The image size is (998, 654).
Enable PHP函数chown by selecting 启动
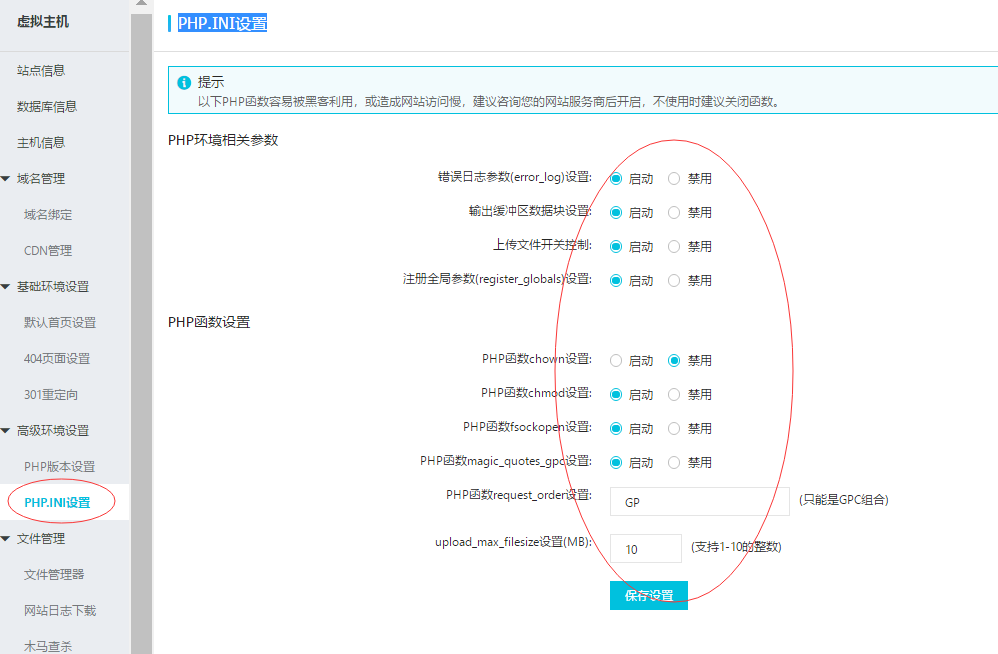[x=616, y=360]
